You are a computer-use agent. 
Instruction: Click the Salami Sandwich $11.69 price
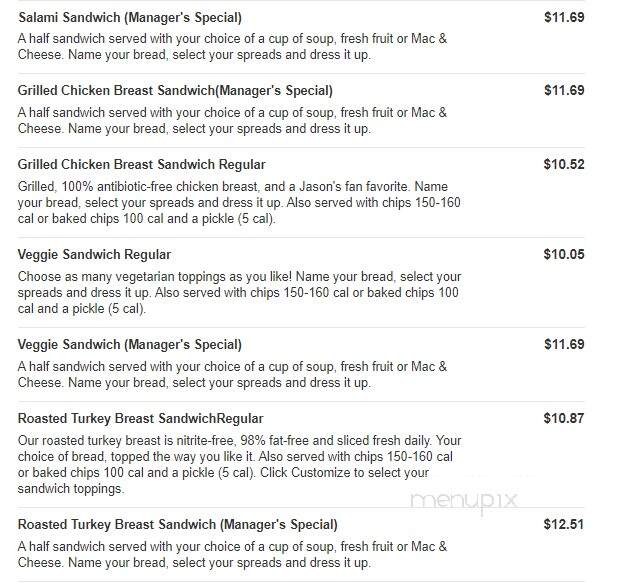coord(564,17)
